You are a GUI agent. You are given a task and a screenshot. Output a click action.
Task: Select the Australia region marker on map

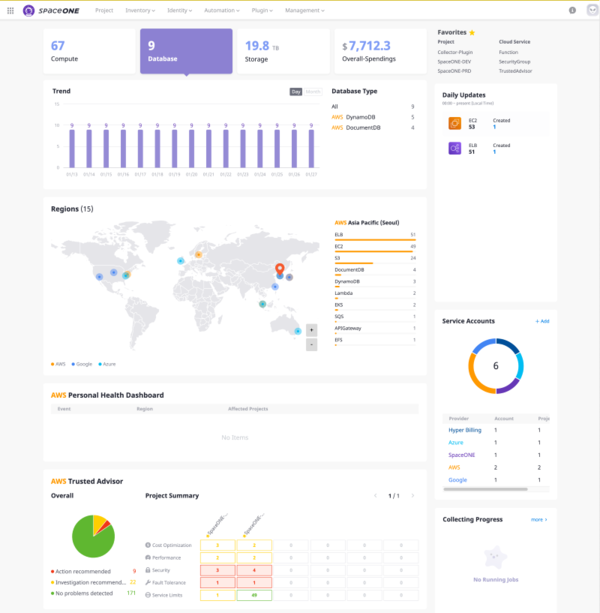298,331
